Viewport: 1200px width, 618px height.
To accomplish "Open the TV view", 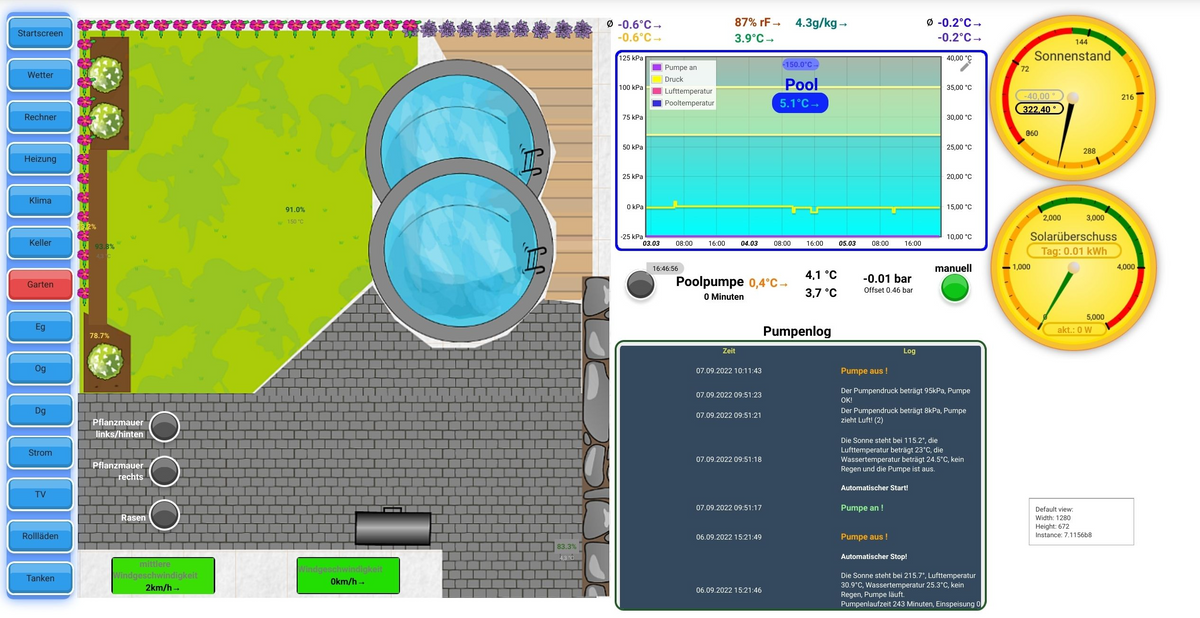I will (x=41, y=494).
